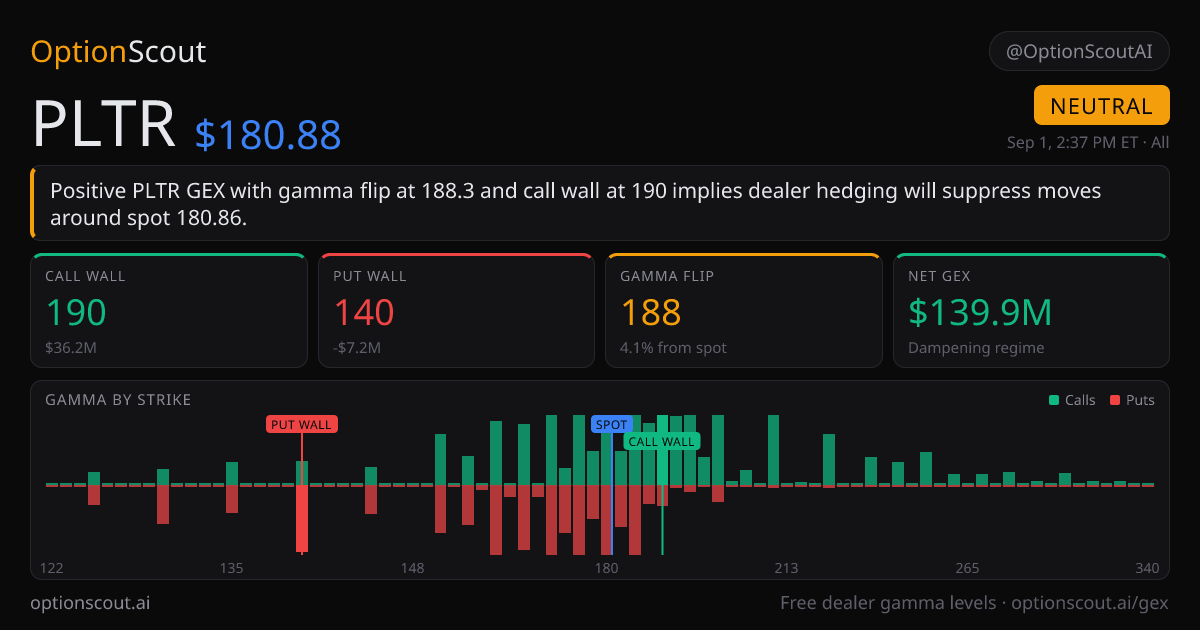The width and height of the screenshot is (1200, 630).
Task: Select the Gamma Flip 188 card
Action: (x=744, y=311)
